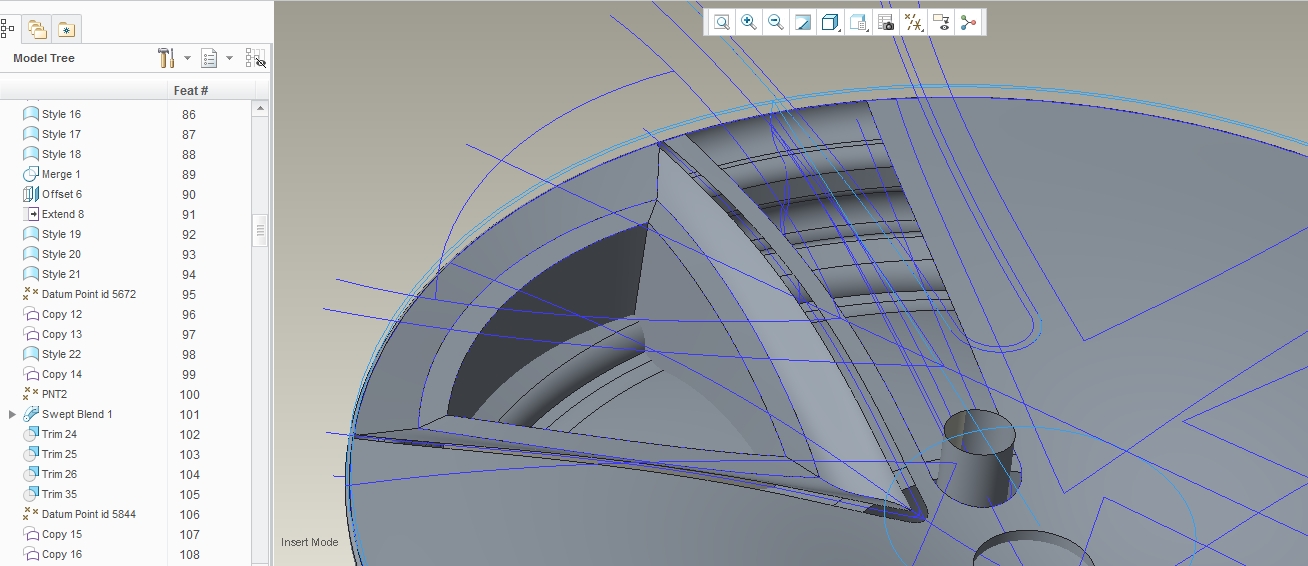Screen dimensions: 1308x566
Task: Select the Merge 1 feature
Action: tap(61, 174)
